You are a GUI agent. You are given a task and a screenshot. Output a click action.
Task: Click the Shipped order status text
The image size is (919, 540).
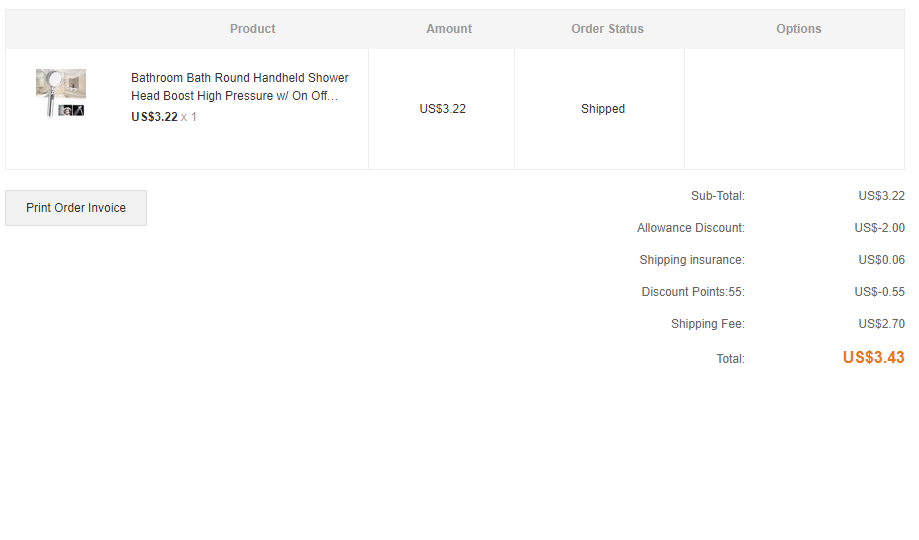[603, 109]
